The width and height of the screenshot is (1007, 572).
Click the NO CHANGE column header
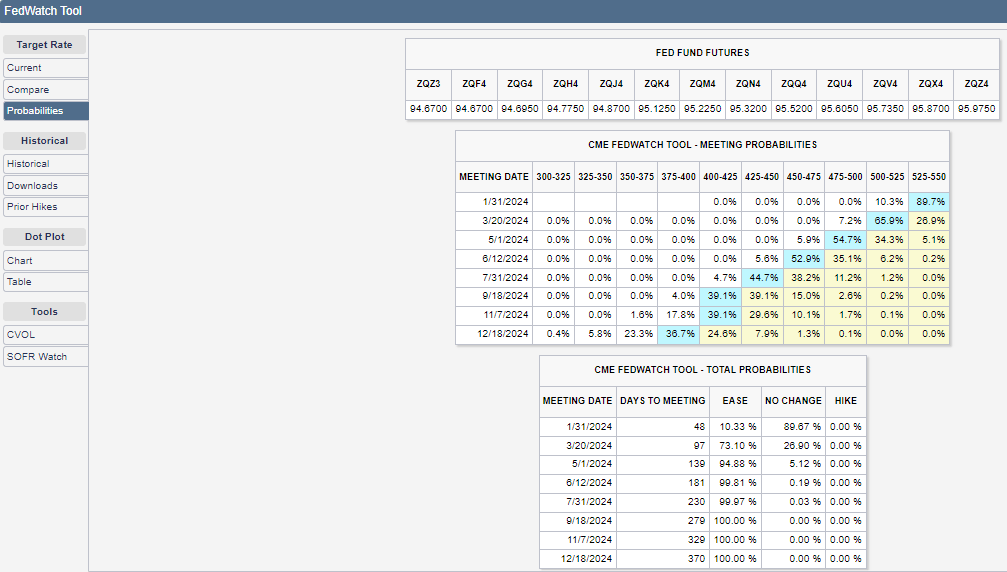tap(793, 401)
